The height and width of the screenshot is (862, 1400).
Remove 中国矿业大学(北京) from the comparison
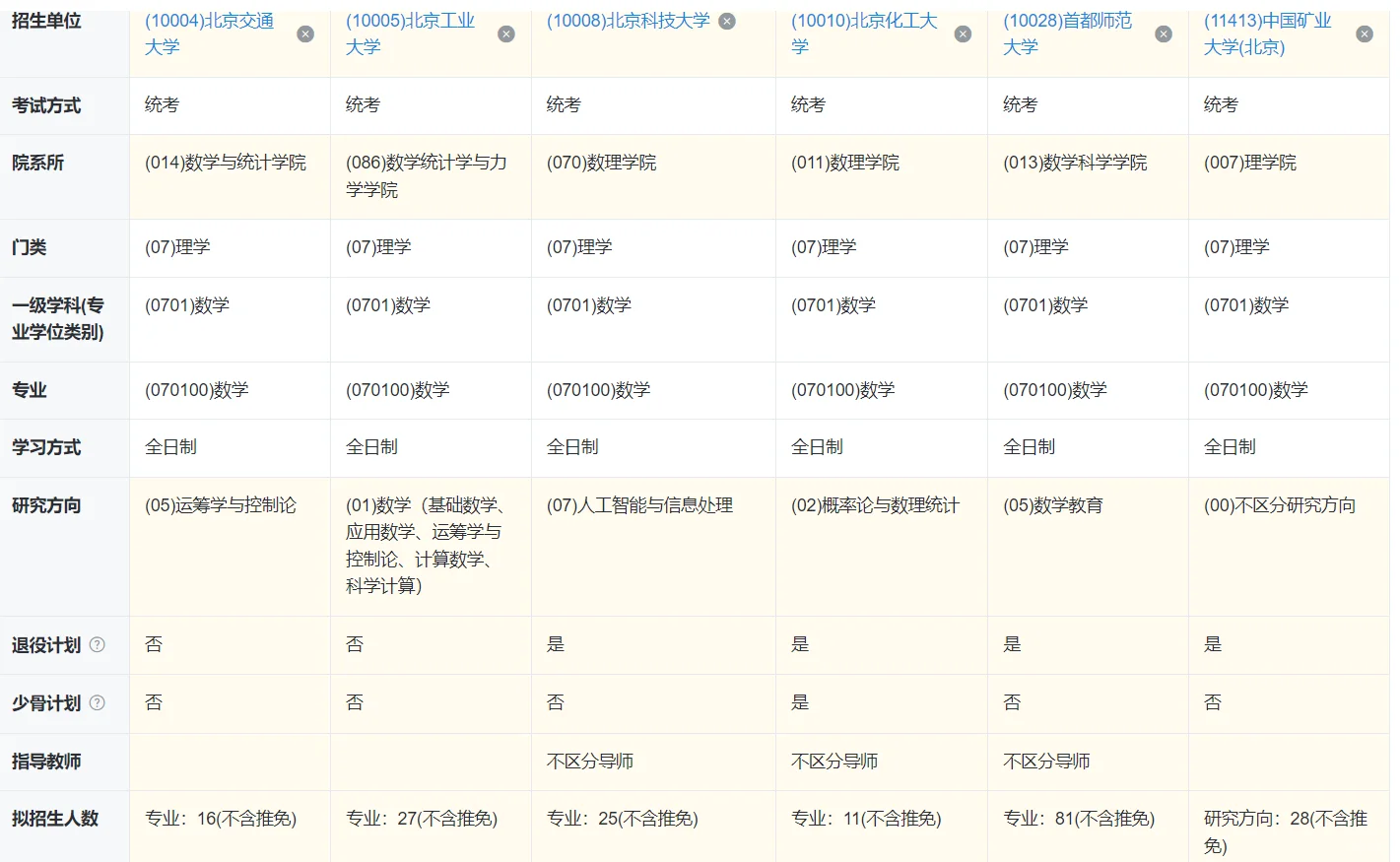click(1365, 33)
